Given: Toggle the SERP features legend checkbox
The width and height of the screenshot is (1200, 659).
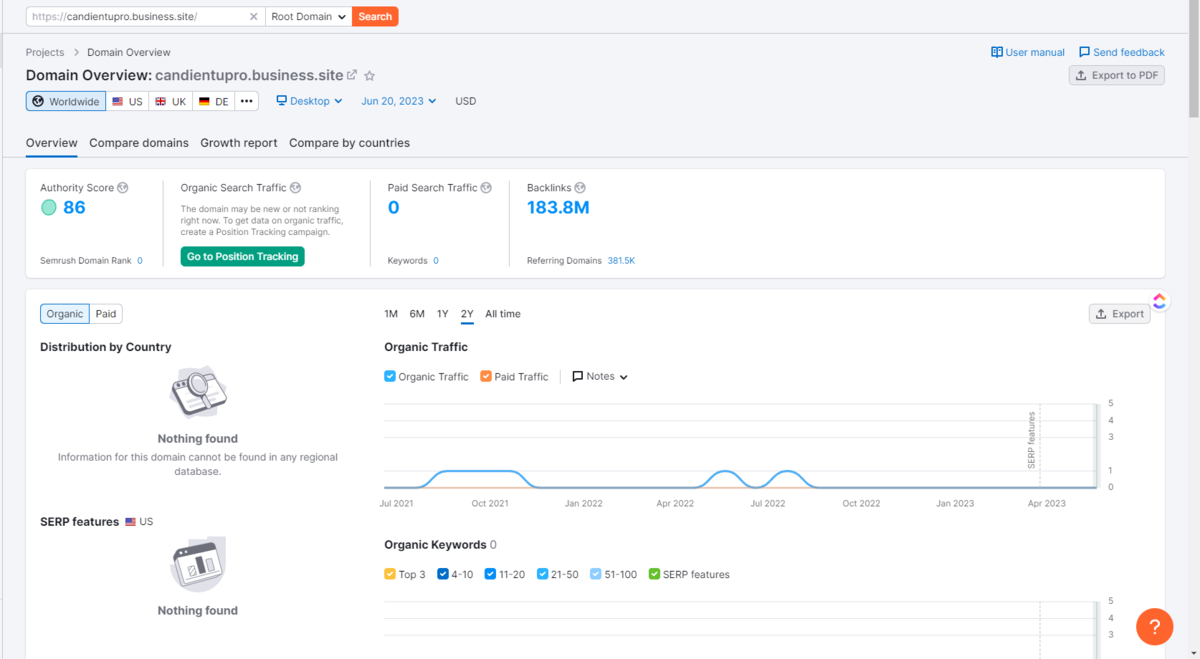Looking at the screenshot, I should pos(655,575).
